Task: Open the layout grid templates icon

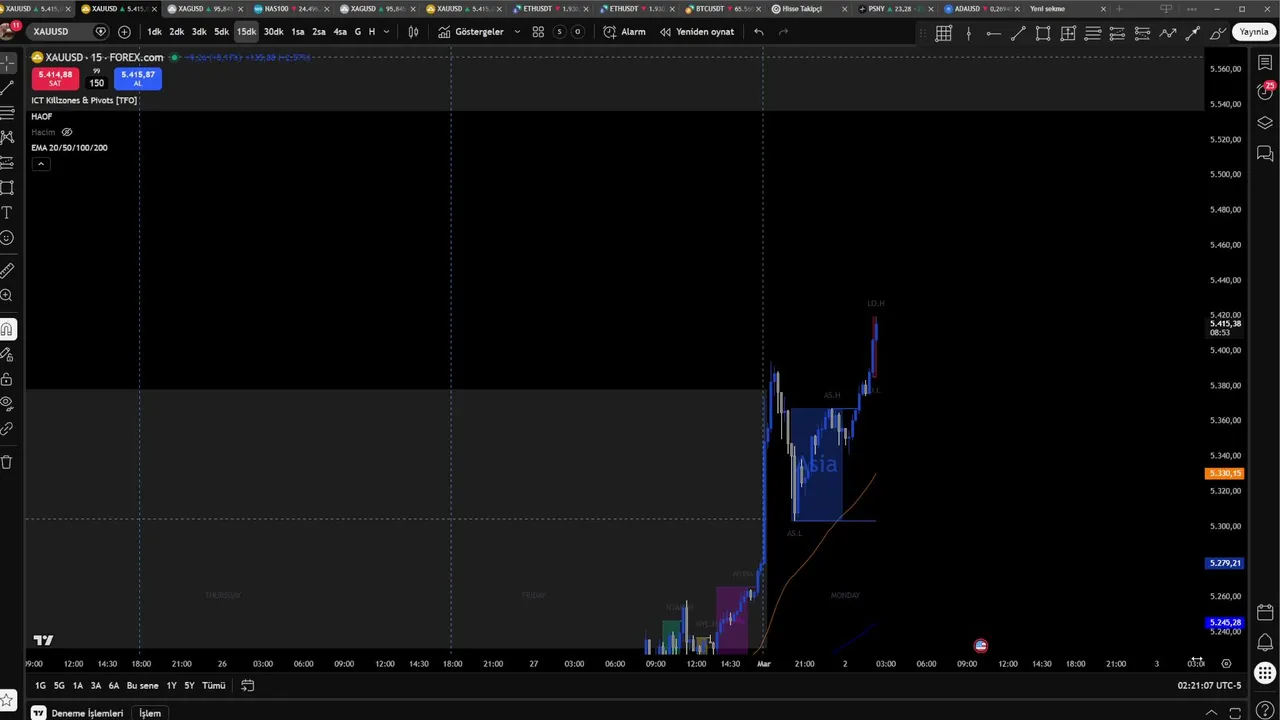Action: [x=538, y=32]
